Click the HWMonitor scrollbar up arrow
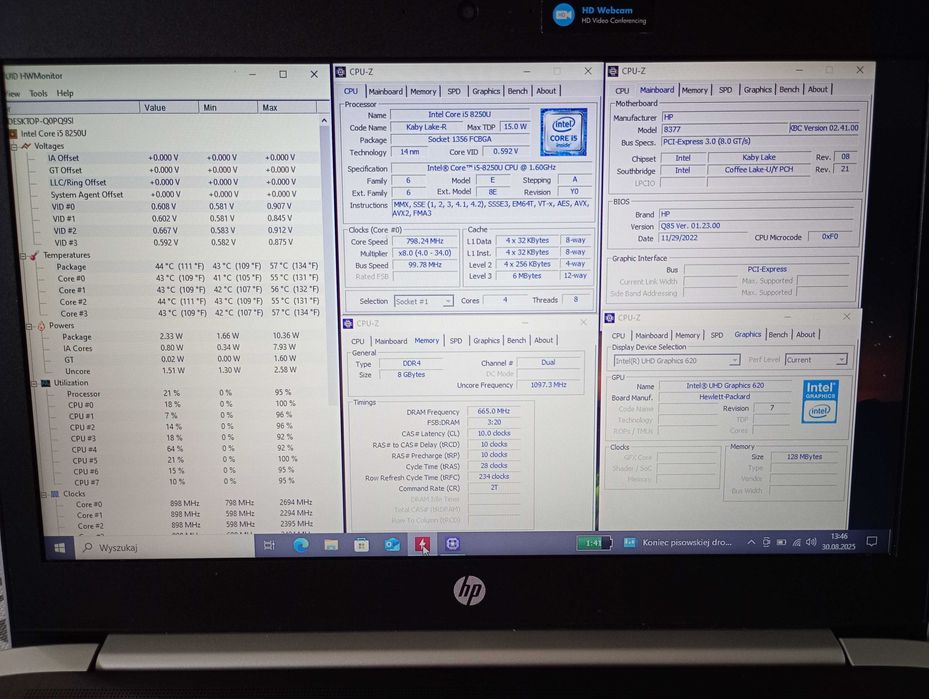 pyautogui.click(x=324, y=120)
